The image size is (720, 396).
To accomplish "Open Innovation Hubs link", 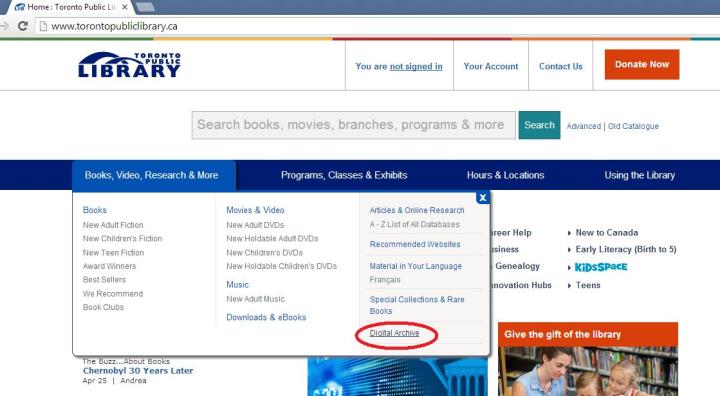I will pyautogui.click(x=521, y=285).
